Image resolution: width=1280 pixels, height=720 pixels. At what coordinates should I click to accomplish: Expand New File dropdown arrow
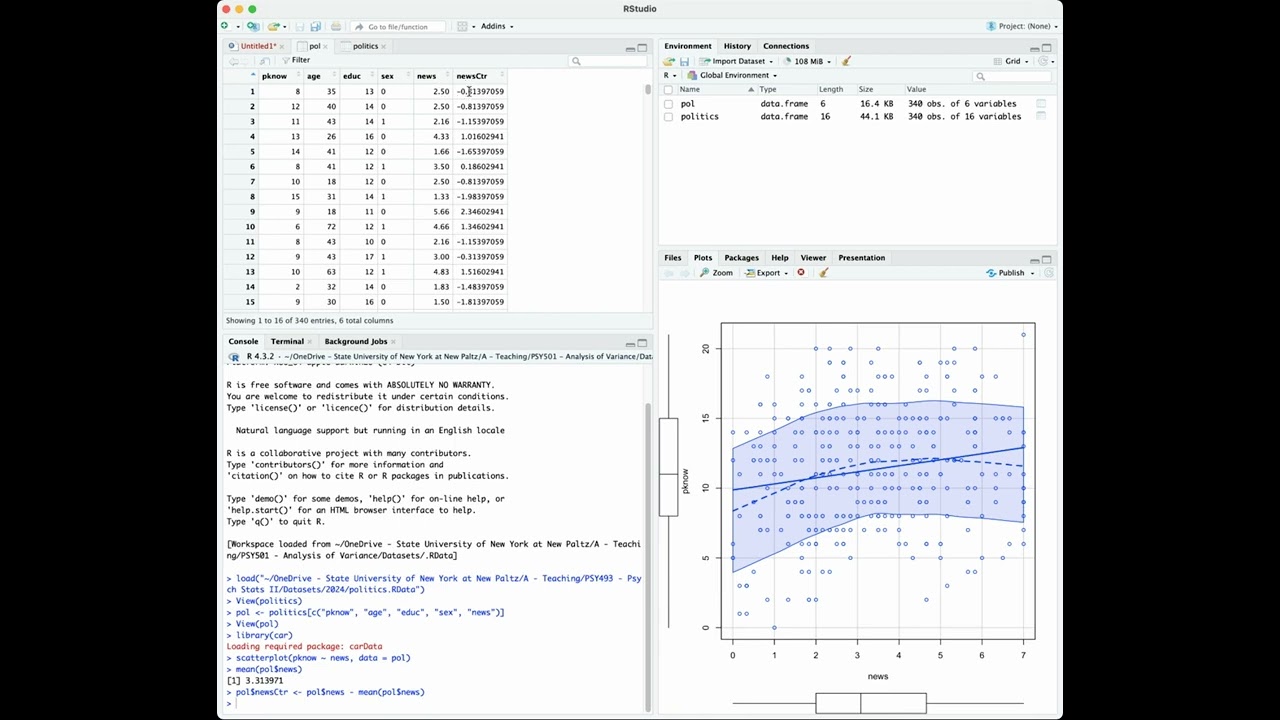click(x=238, y=27)
